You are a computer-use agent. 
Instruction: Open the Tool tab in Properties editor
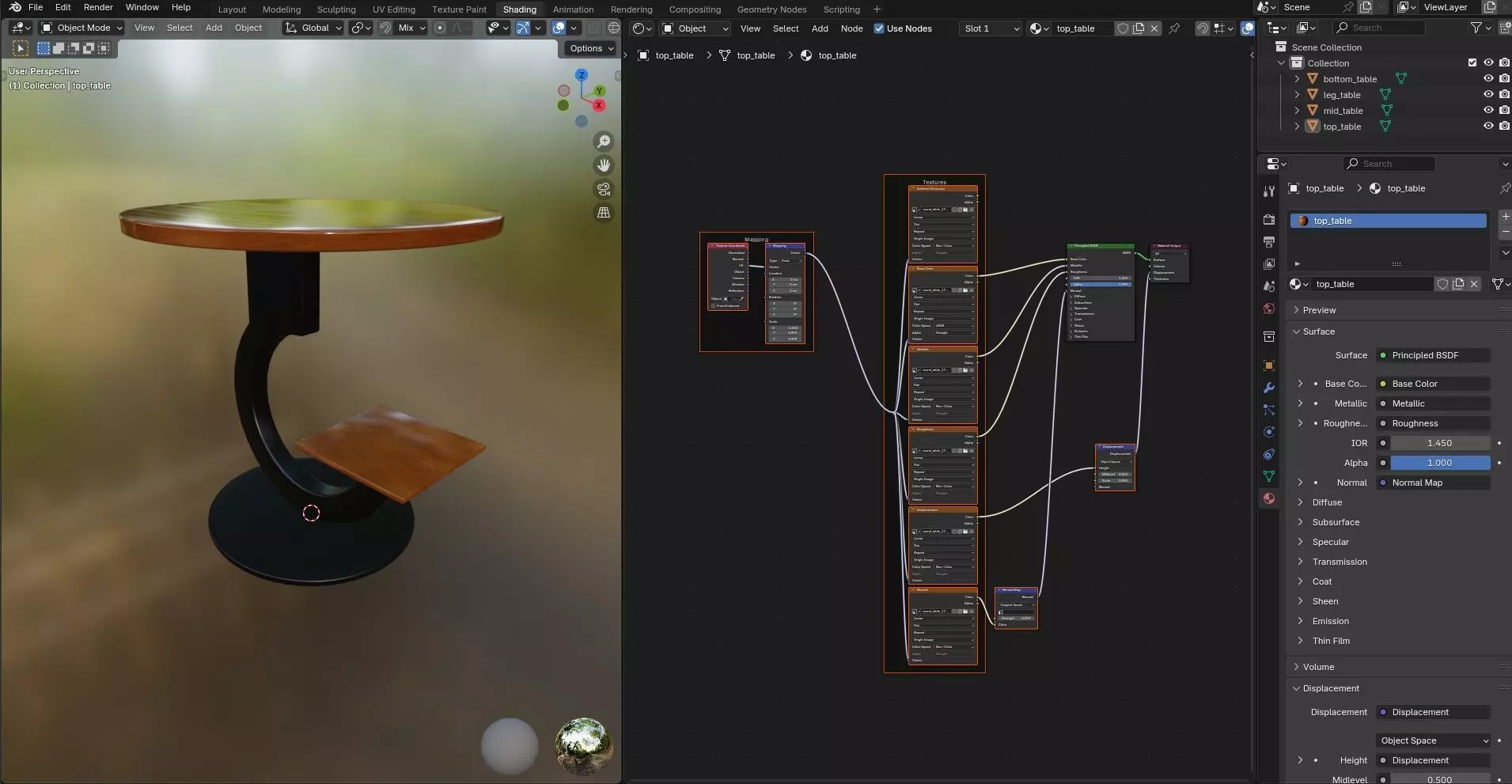point(1269,191)
